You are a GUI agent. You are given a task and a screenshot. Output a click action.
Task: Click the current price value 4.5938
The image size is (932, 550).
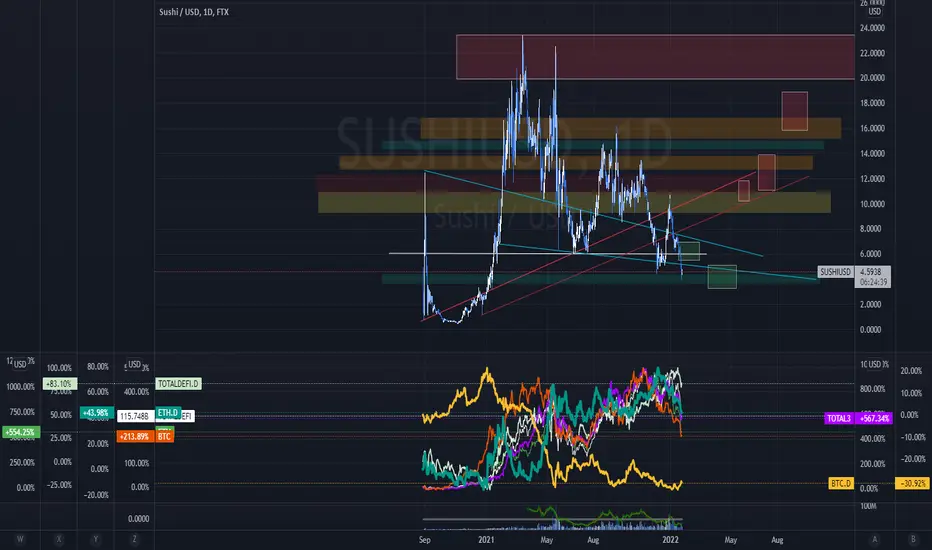click(x=871, y=272)
